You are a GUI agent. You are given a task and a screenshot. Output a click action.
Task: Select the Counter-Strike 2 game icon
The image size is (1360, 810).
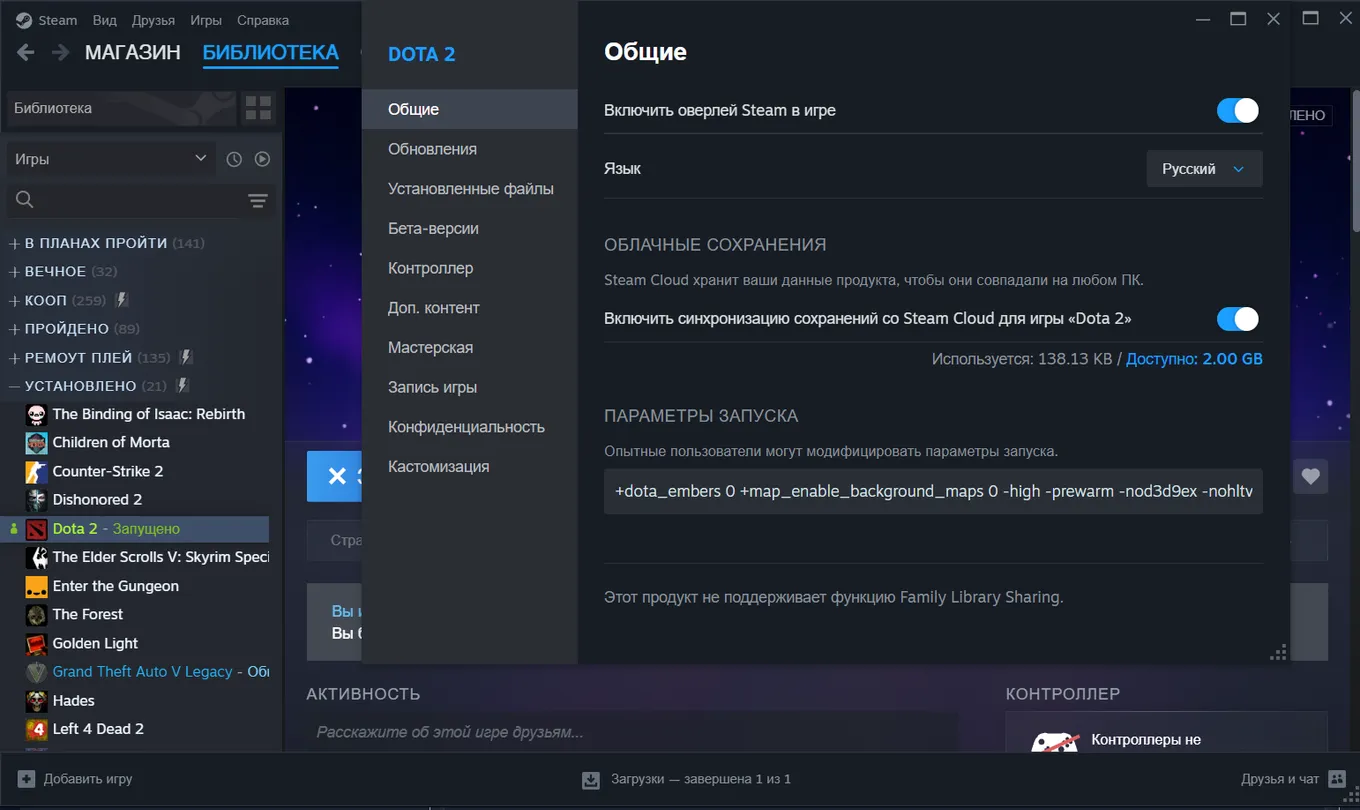click(37, 471)
